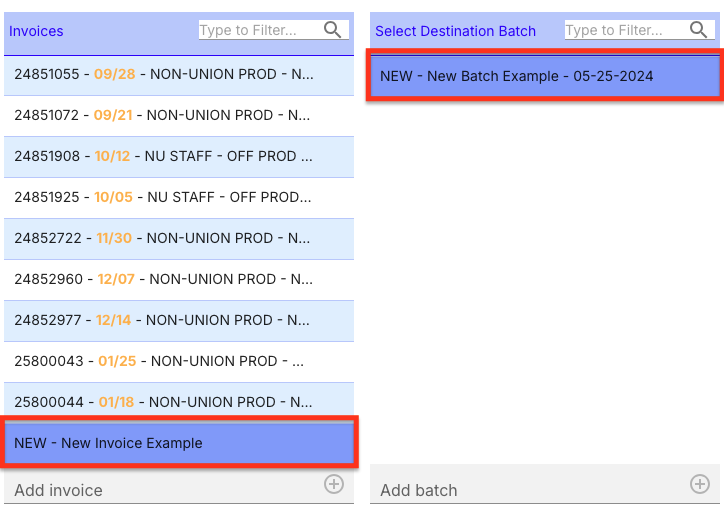This screenshot has width=724, height=509.
Task: Select the NEW - New Invoice Example row
Action: (179, 443)
